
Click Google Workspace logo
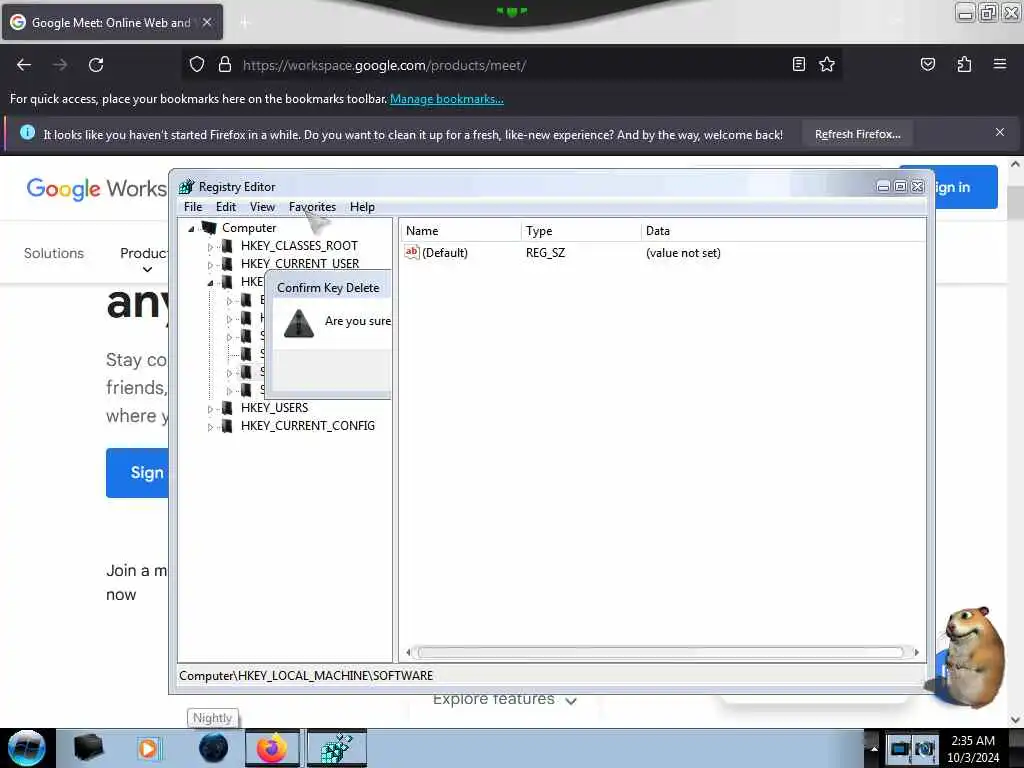click(97, 188)
